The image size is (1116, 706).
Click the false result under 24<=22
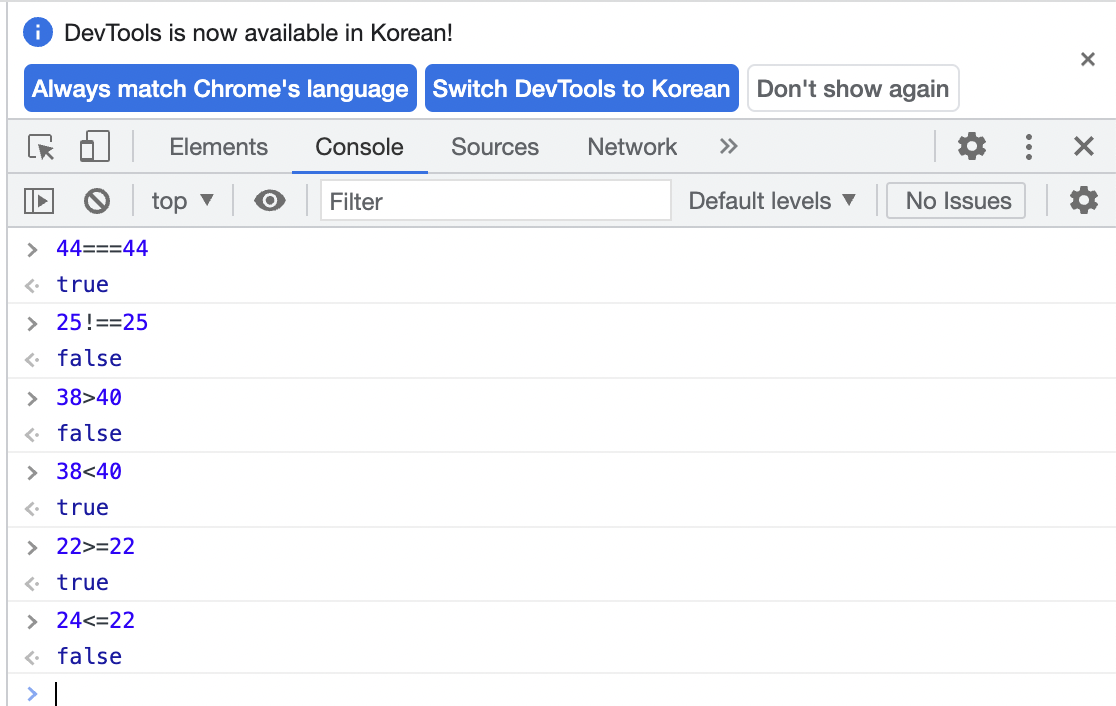click(x=90, y=656)
